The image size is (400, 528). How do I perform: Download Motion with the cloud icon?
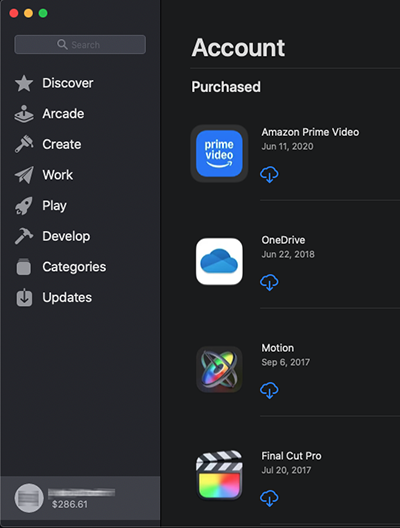(x=269, y=390)
